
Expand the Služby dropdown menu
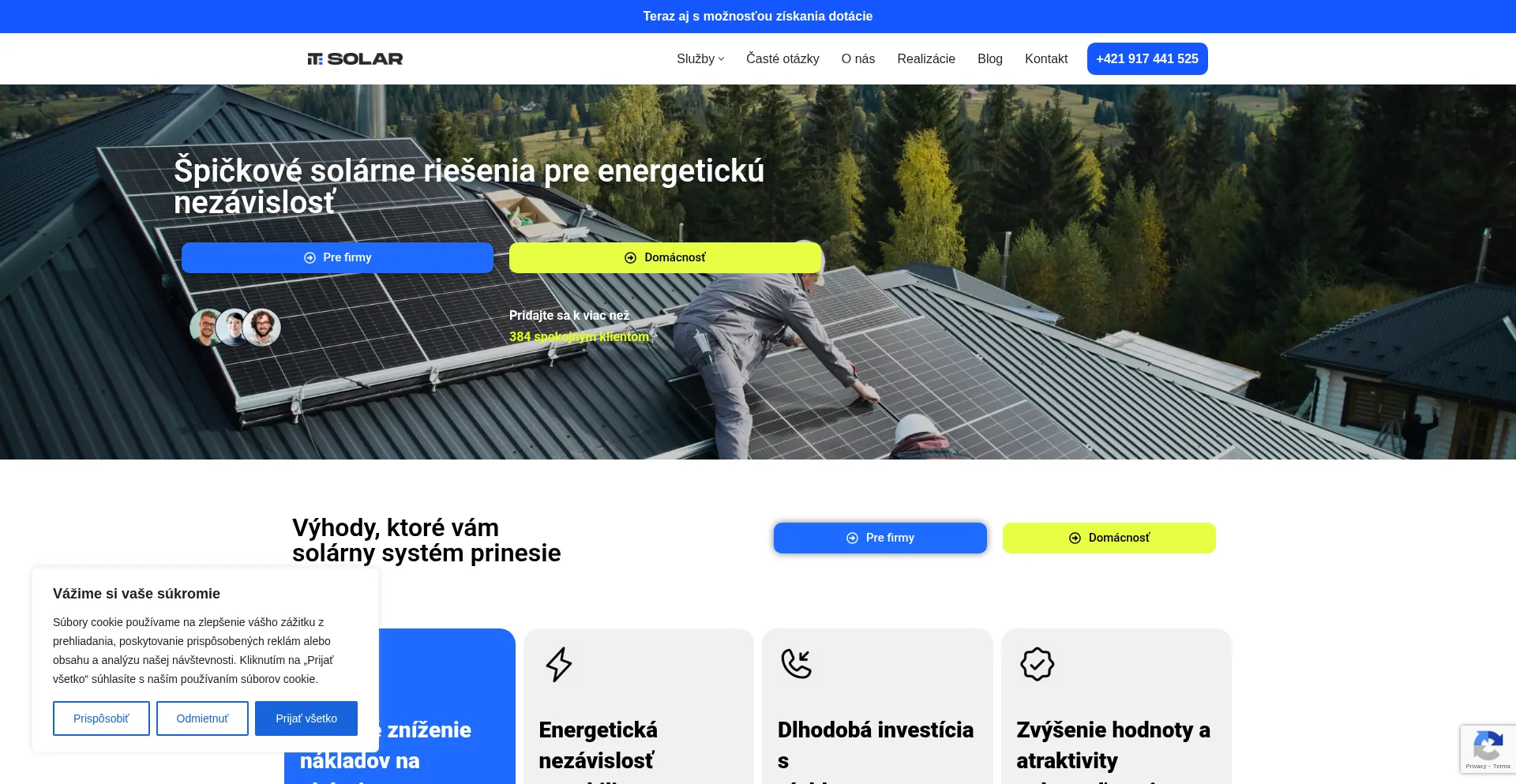tap(700, 58)
